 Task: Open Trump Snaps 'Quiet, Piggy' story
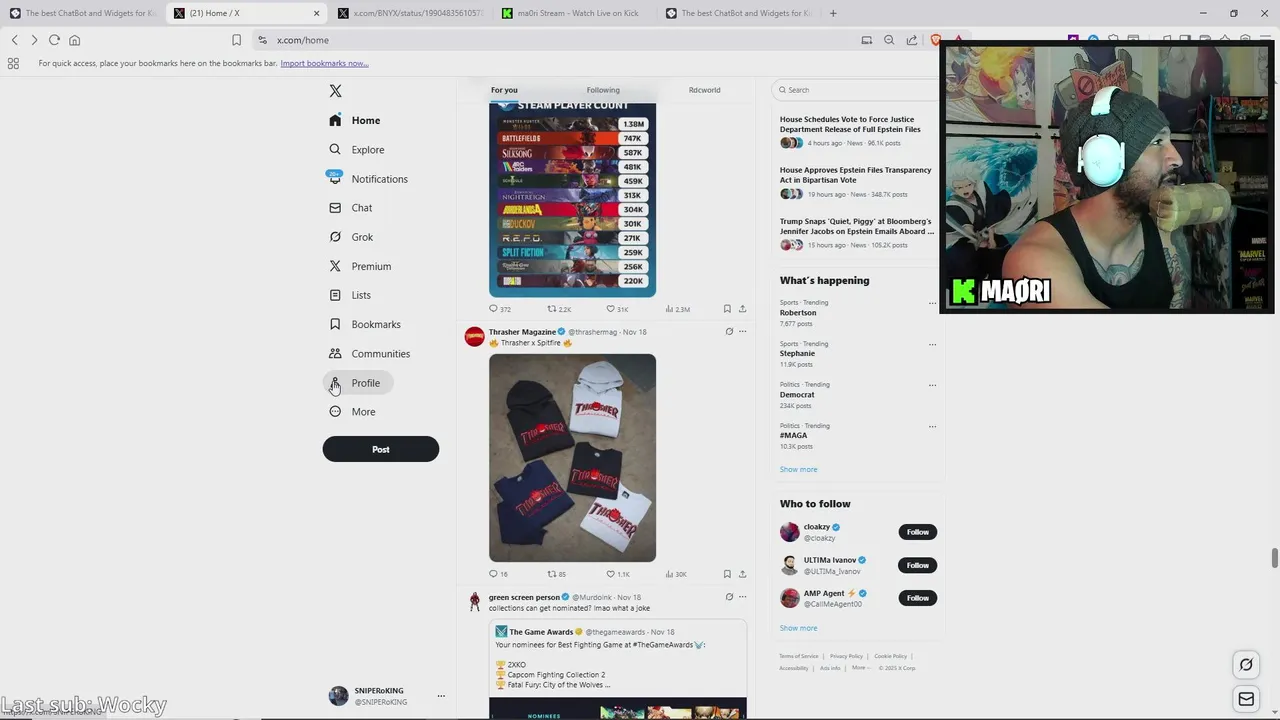tap(858, 235)
